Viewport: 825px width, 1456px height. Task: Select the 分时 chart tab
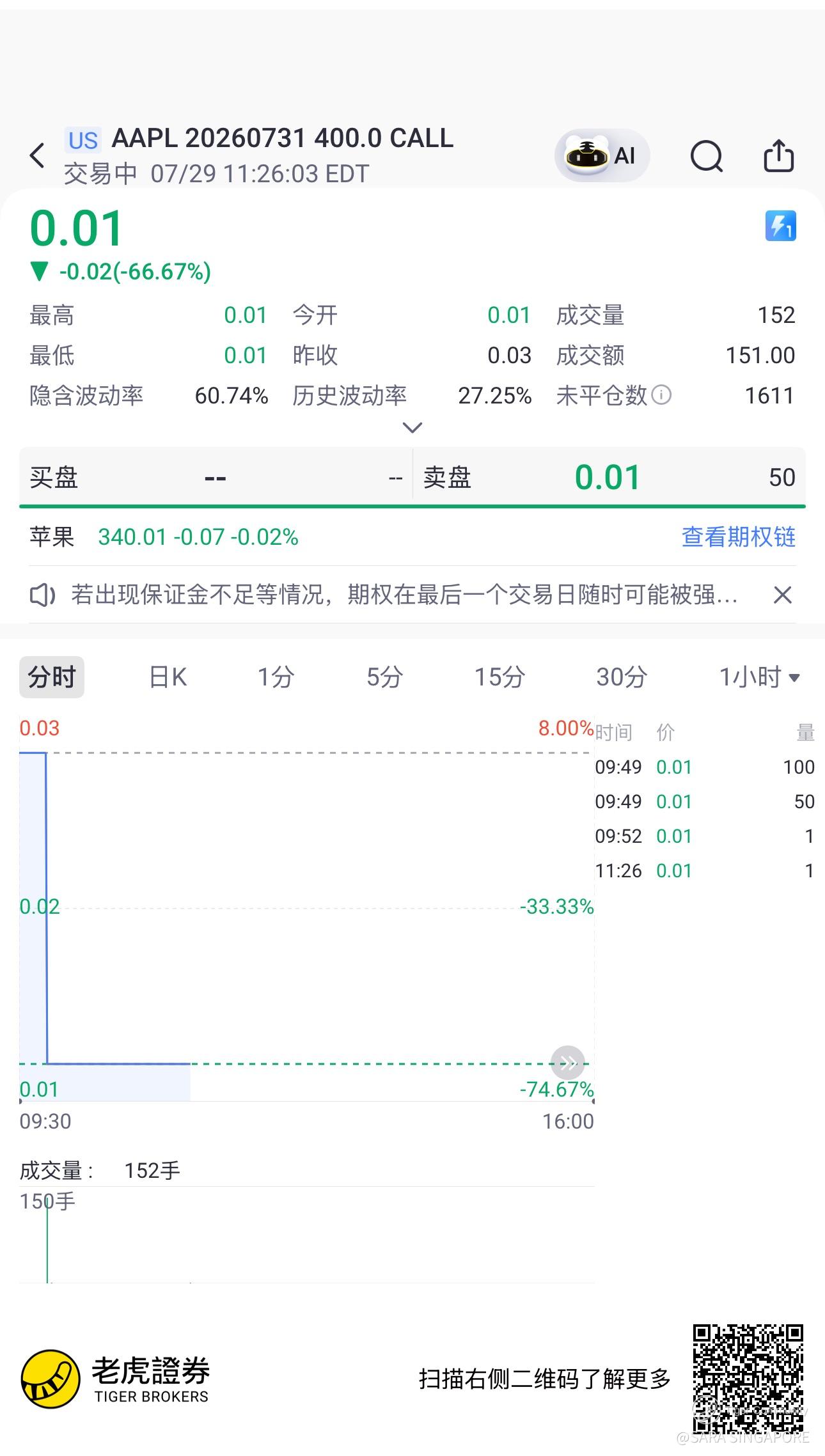(x=52, y=677)
